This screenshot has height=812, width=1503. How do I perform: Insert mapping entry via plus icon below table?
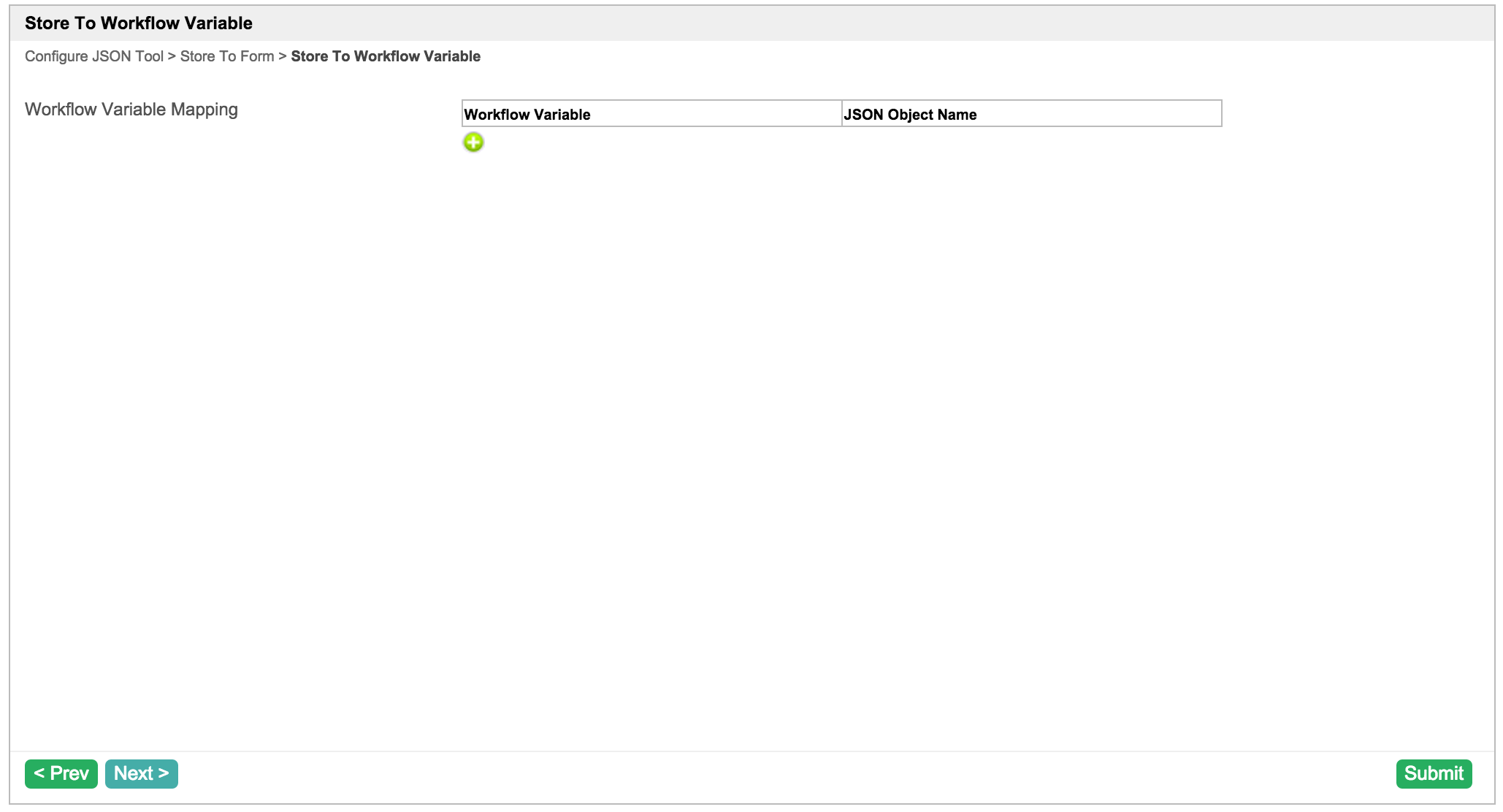tap(473, 142)
